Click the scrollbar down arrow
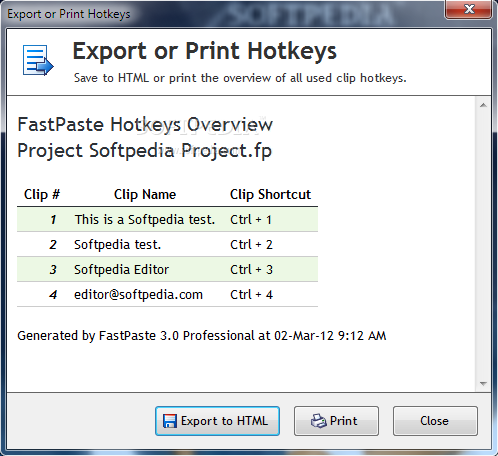This screenshot has width=498, height=456. pyautogui.click(x=483, y=384)
